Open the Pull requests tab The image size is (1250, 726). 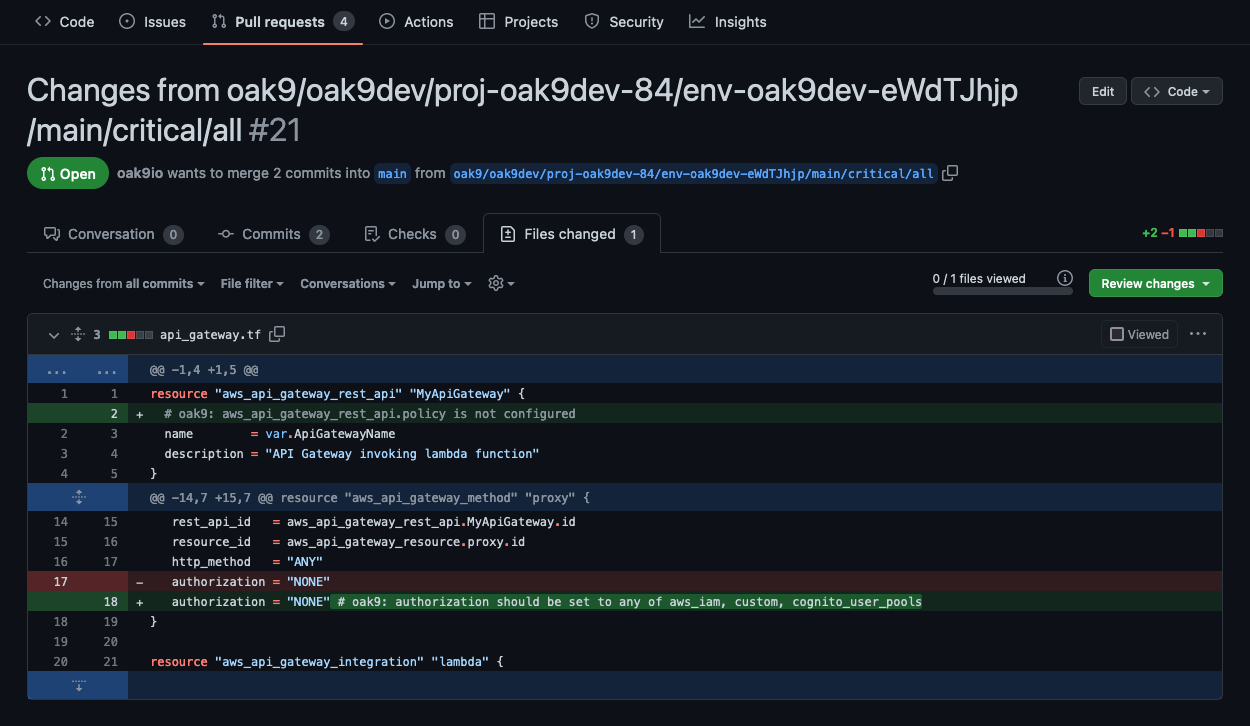point(283,22)
